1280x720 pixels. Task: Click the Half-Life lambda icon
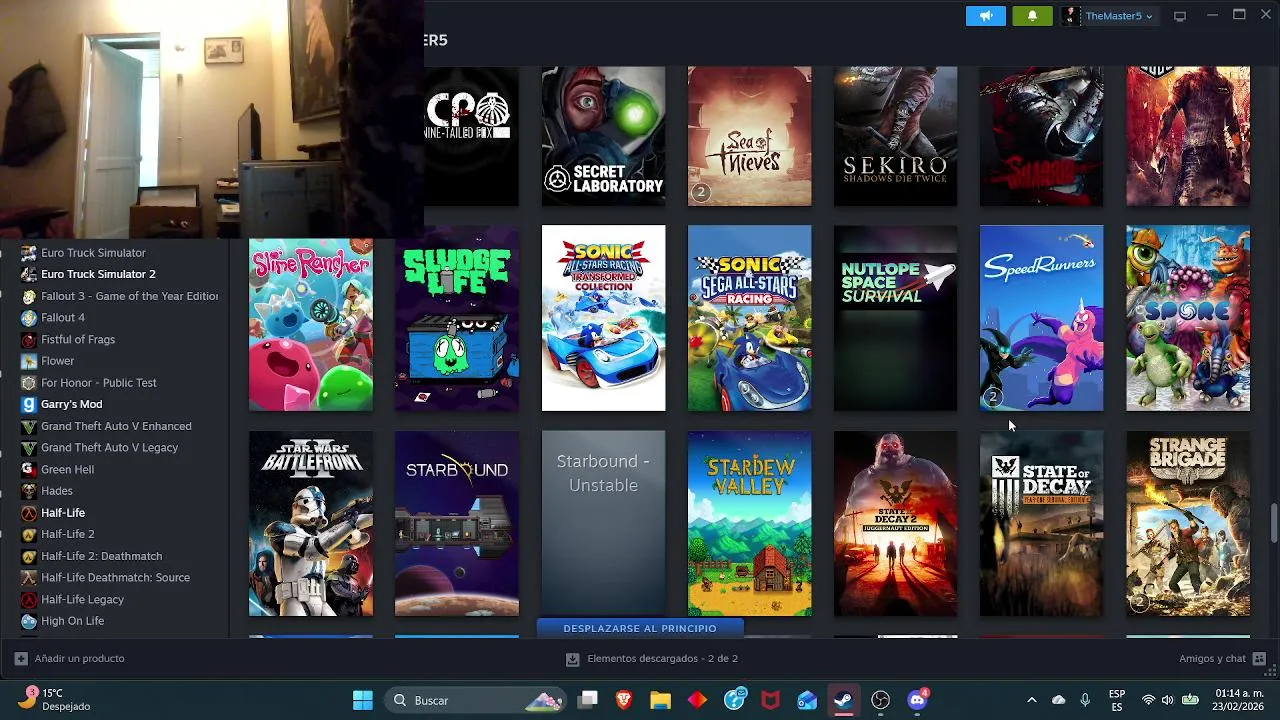tap(29, 513)
